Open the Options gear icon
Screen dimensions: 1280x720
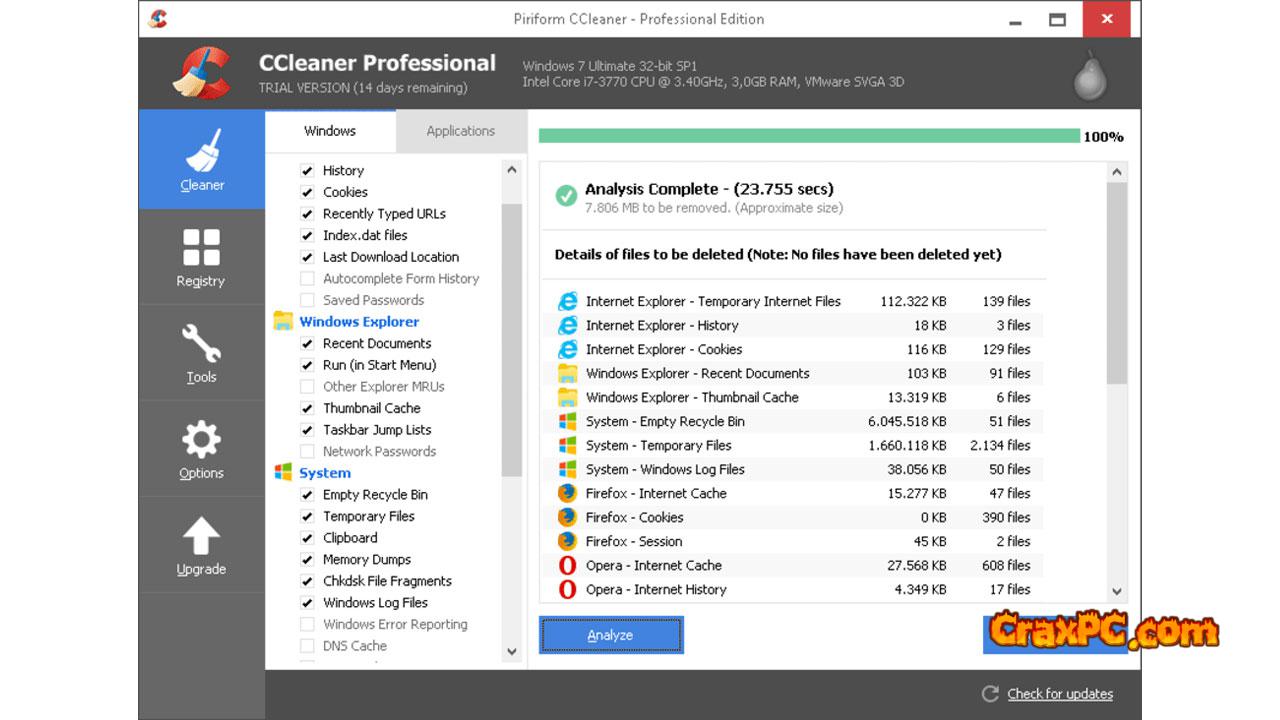[x=201, y=440]
